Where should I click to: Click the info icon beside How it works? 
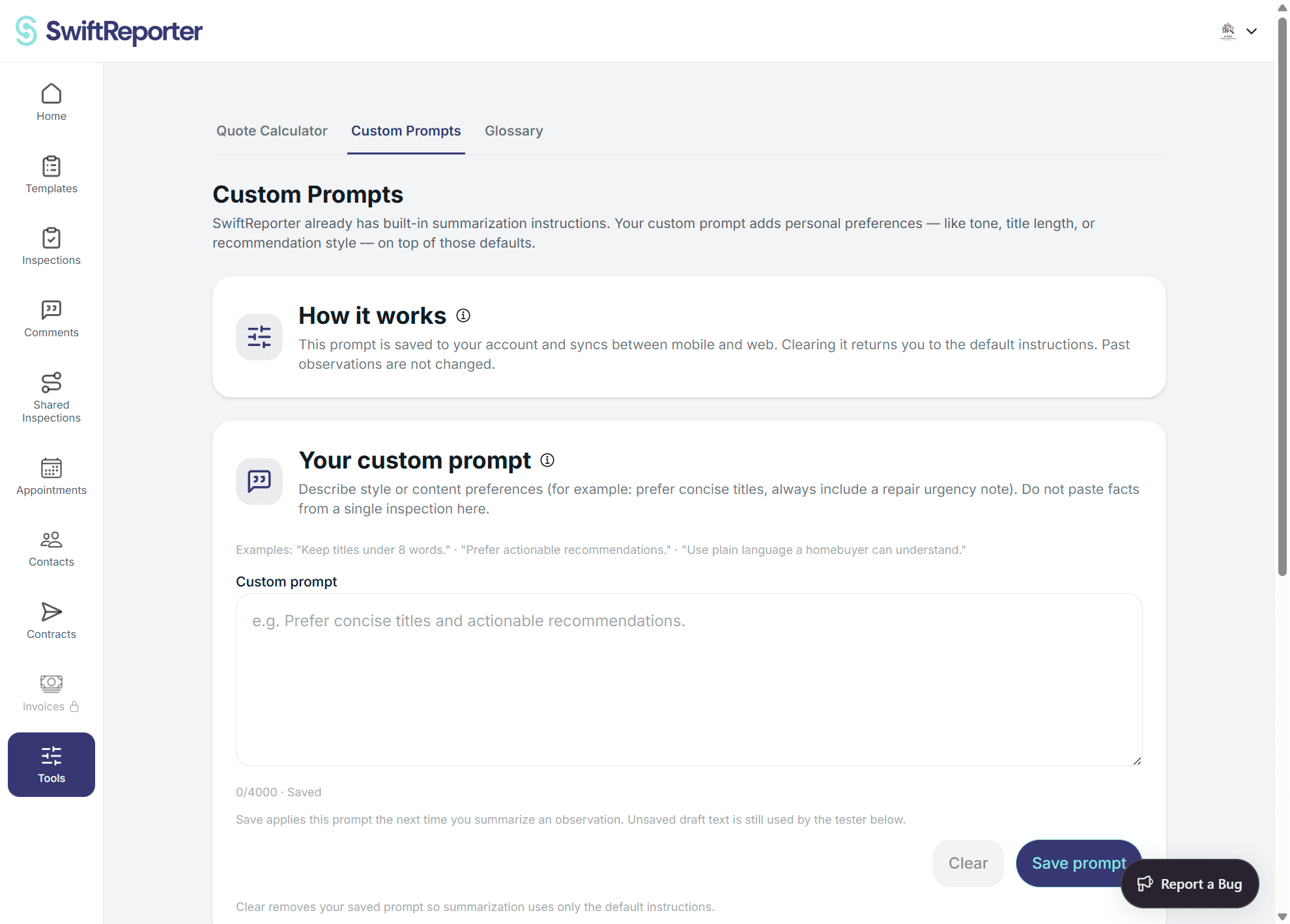(463, 315)
